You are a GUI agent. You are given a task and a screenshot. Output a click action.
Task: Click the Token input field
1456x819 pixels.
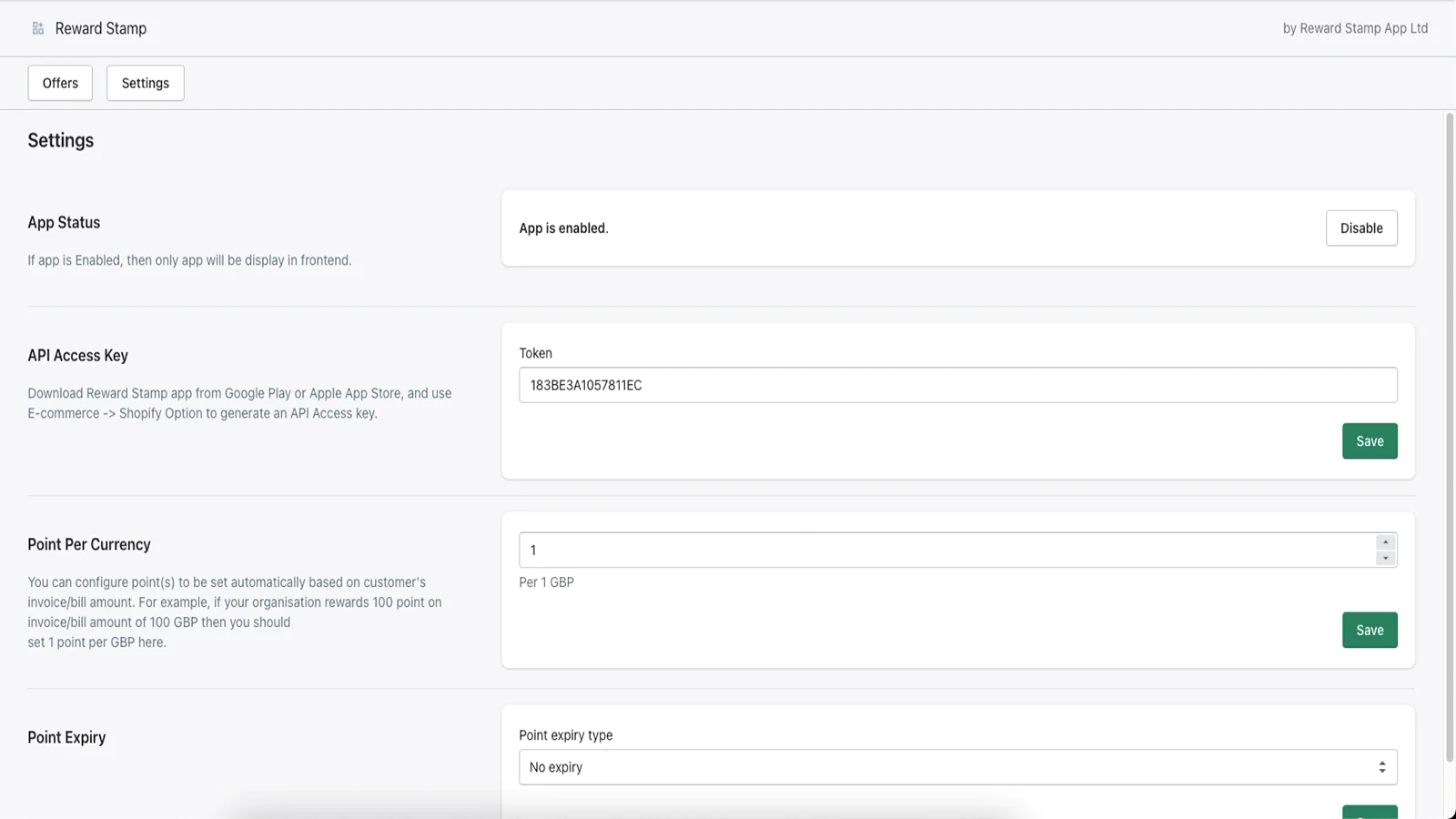click(958, 385)
